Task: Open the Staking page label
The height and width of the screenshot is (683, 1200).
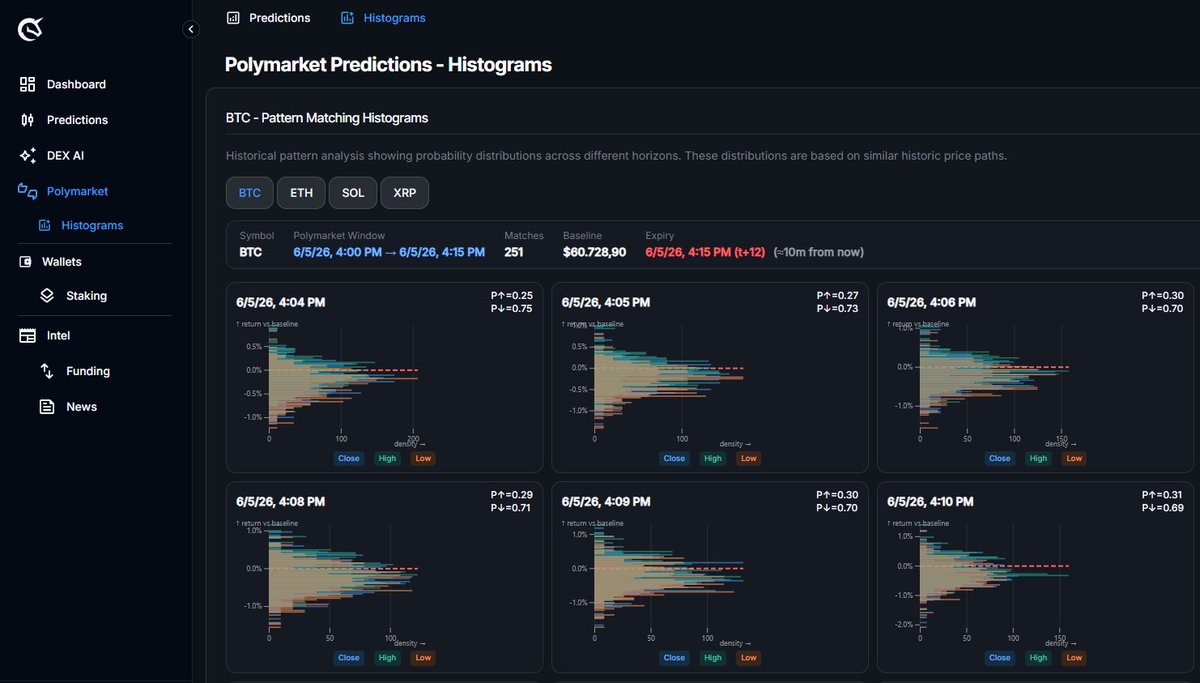Action: click(87, 296)
